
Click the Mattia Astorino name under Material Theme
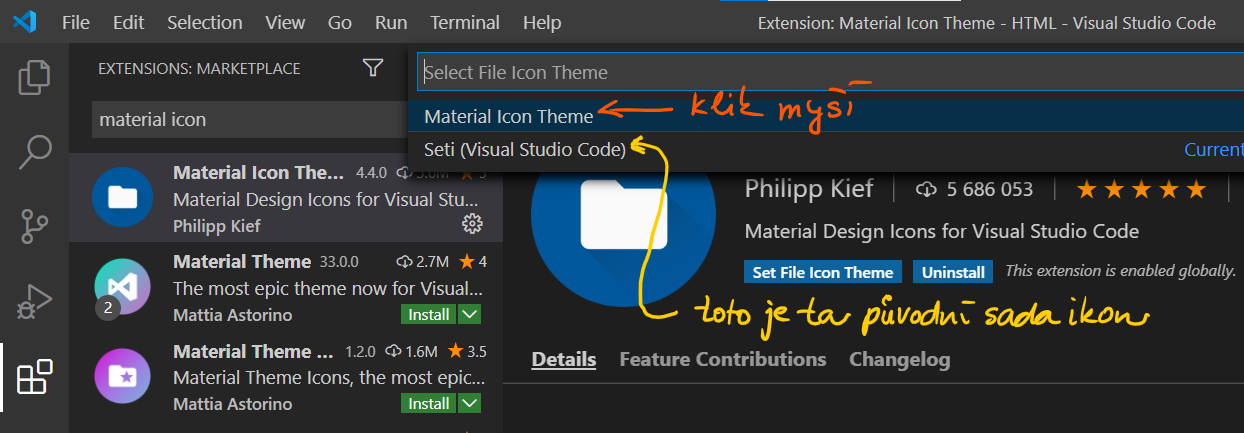[233, 314]
